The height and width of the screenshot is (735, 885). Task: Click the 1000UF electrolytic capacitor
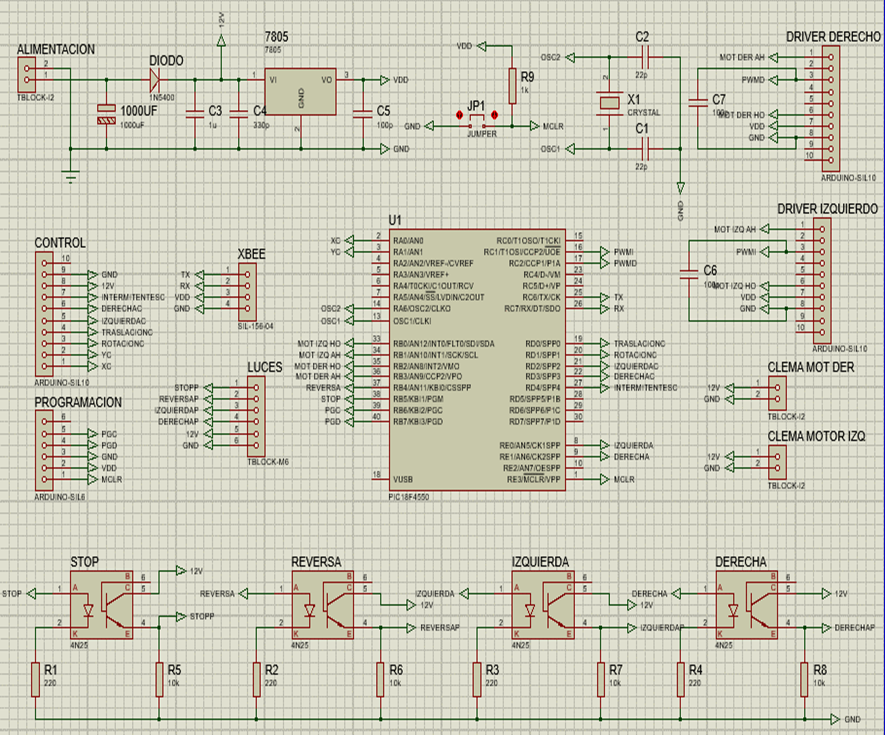(106, 113)
